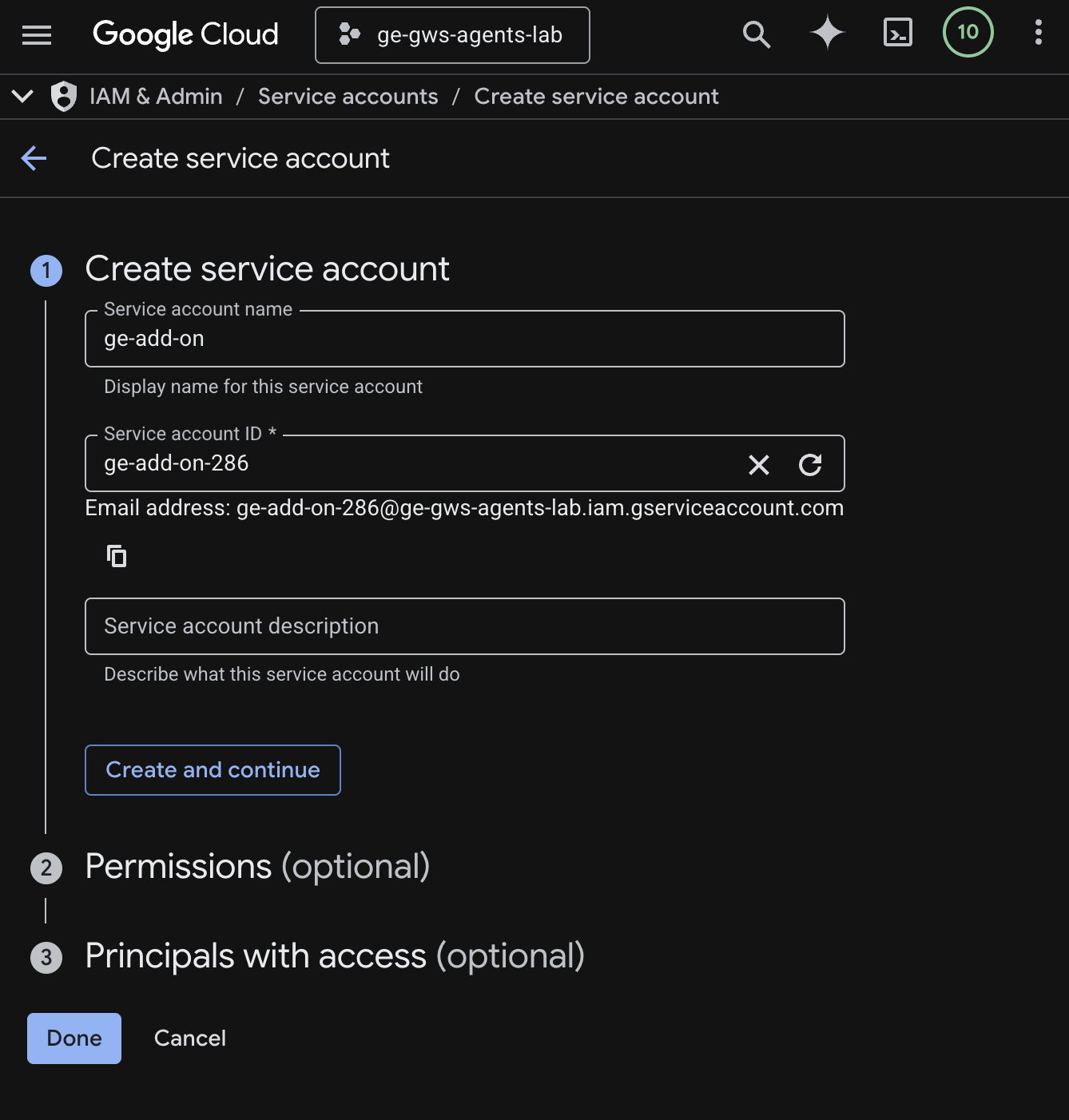This screenshot has height=1120, width=1069.
Task: Open the notifications badge showing 10
Action: (968, 32)
